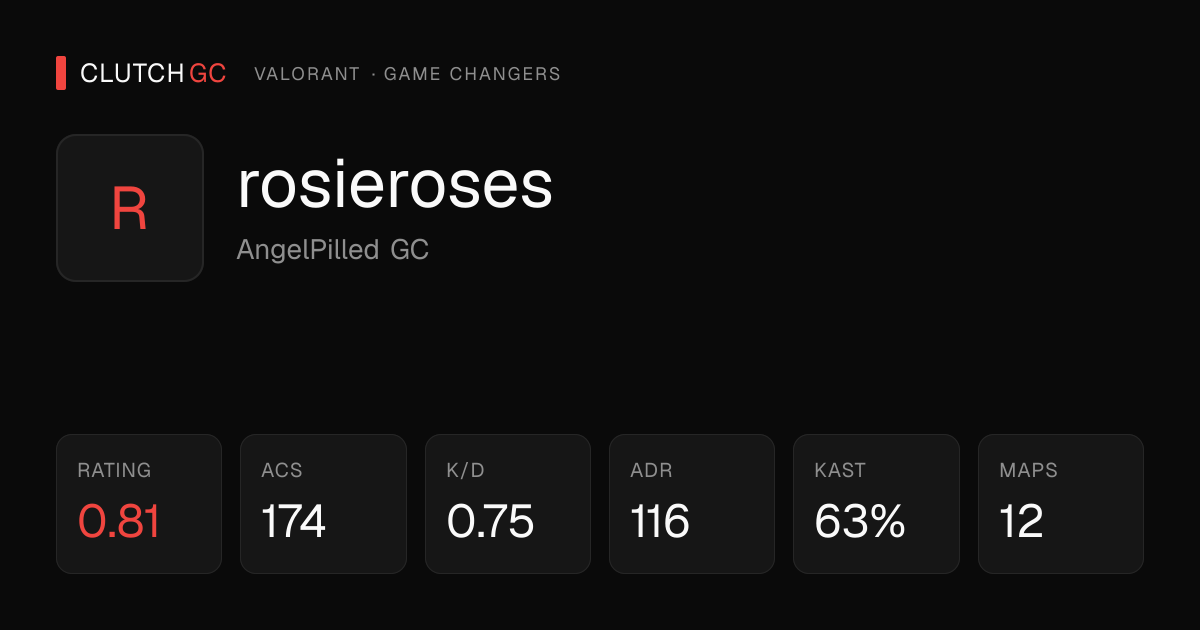Click the 116 ADR value

[x=660, y=521]
